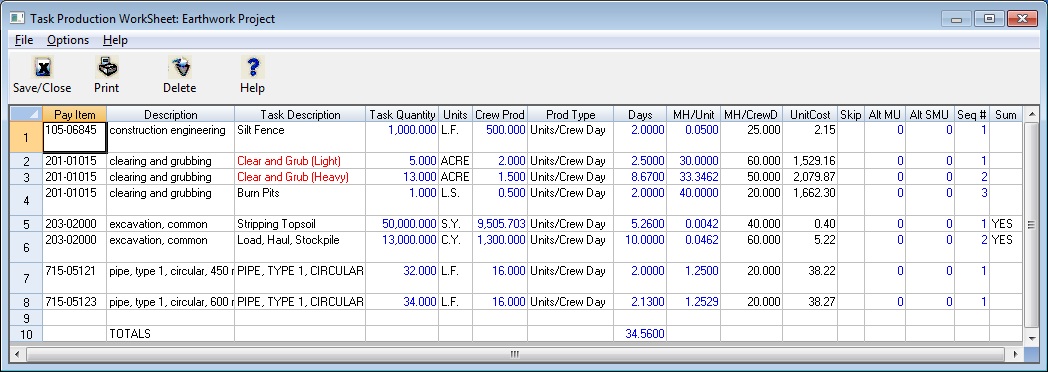Viewport: 1048px width, 372px height.
Task: Maximize the Task Production WorkSheet window
Action: tap(989, 19)
